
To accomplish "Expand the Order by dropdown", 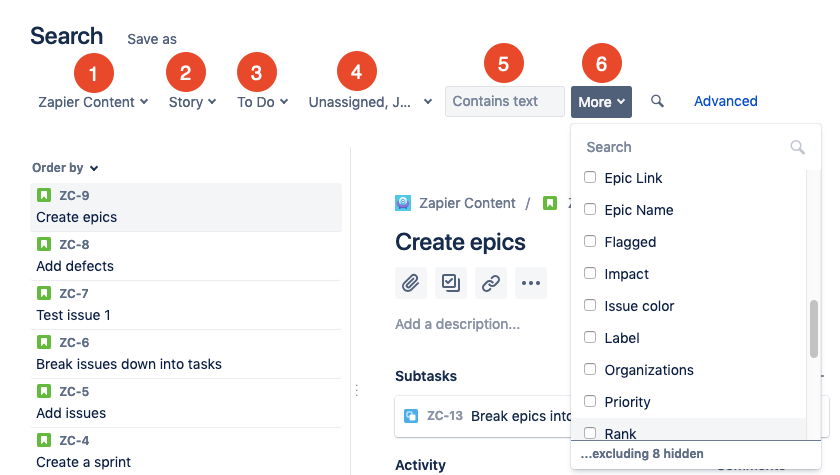I will coord(65,168).
